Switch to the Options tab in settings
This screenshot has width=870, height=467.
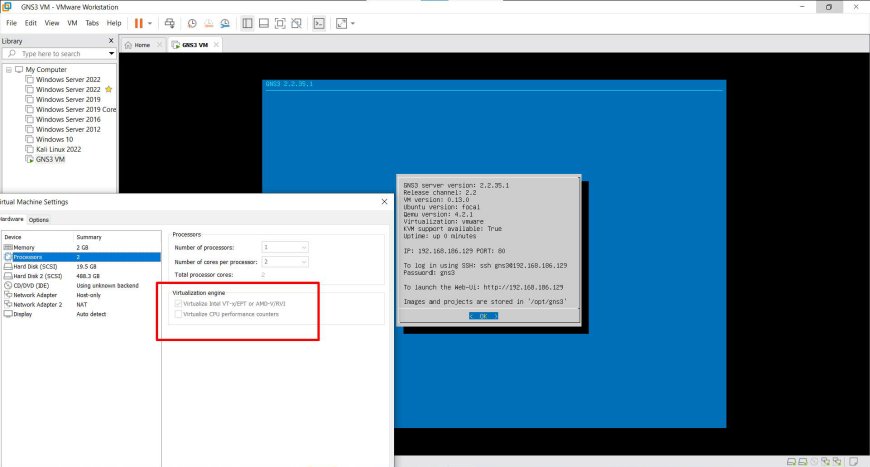[39, 220]
